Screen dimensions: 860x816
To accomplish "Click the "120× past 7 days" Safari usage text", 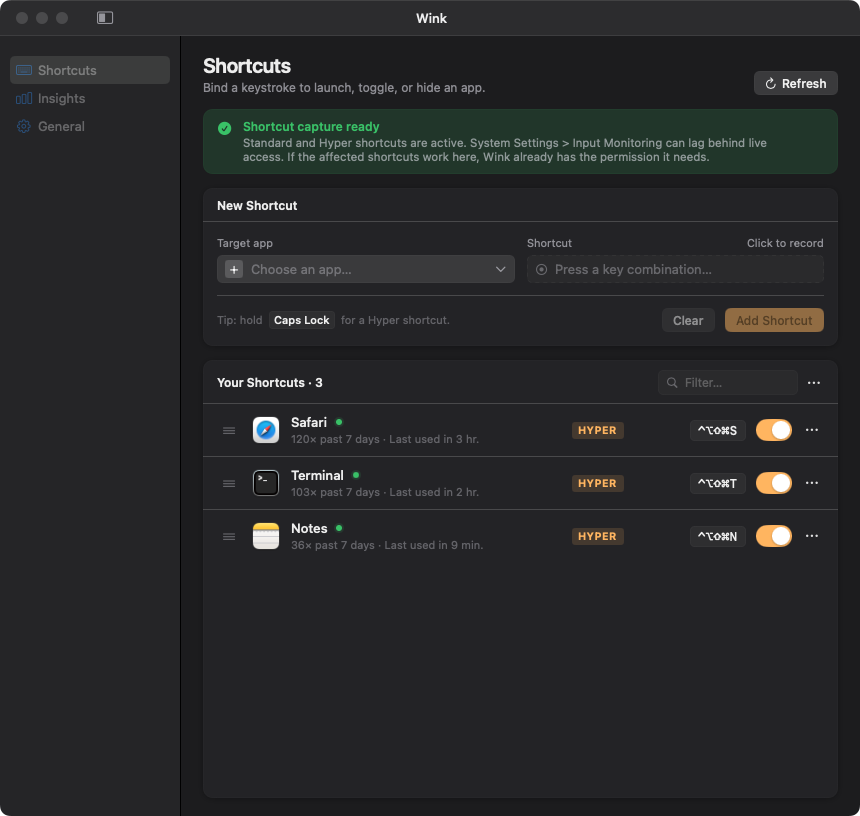I will (335, 439).
